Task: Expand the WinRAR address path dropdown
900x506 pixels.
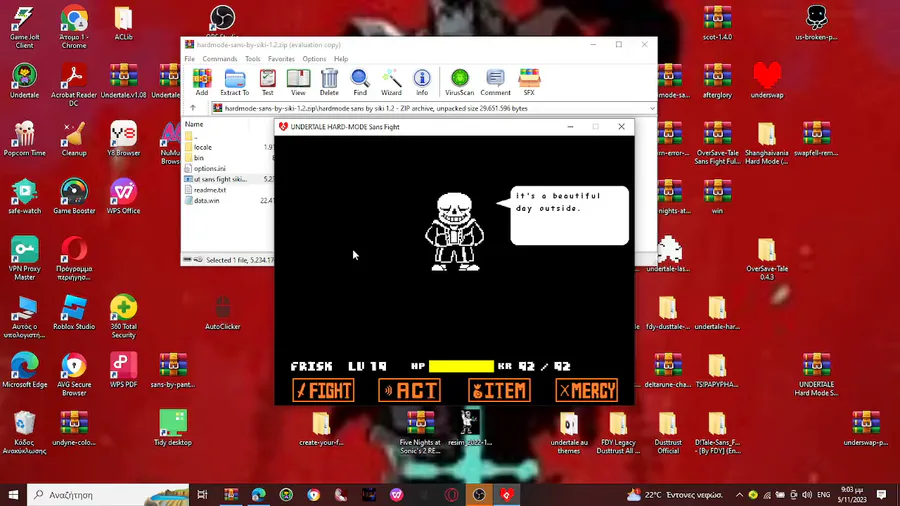Action: tap(652, 108)
